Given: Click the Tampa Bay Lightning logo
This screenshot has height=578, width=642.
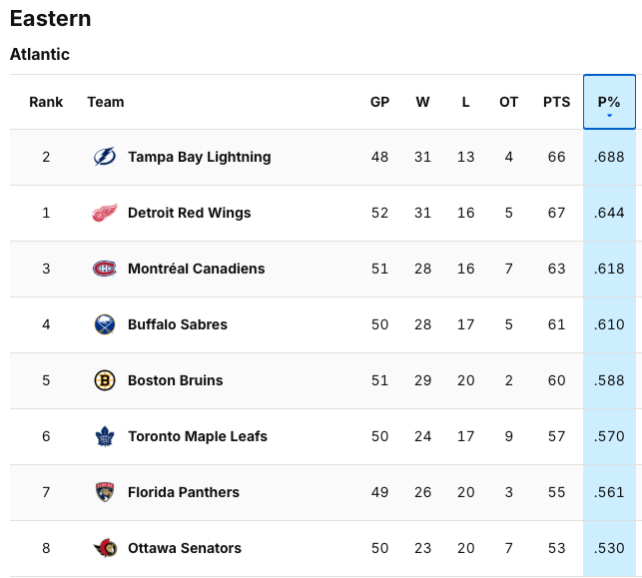Looking at the screenshot, I should click(x=105, y=157).
